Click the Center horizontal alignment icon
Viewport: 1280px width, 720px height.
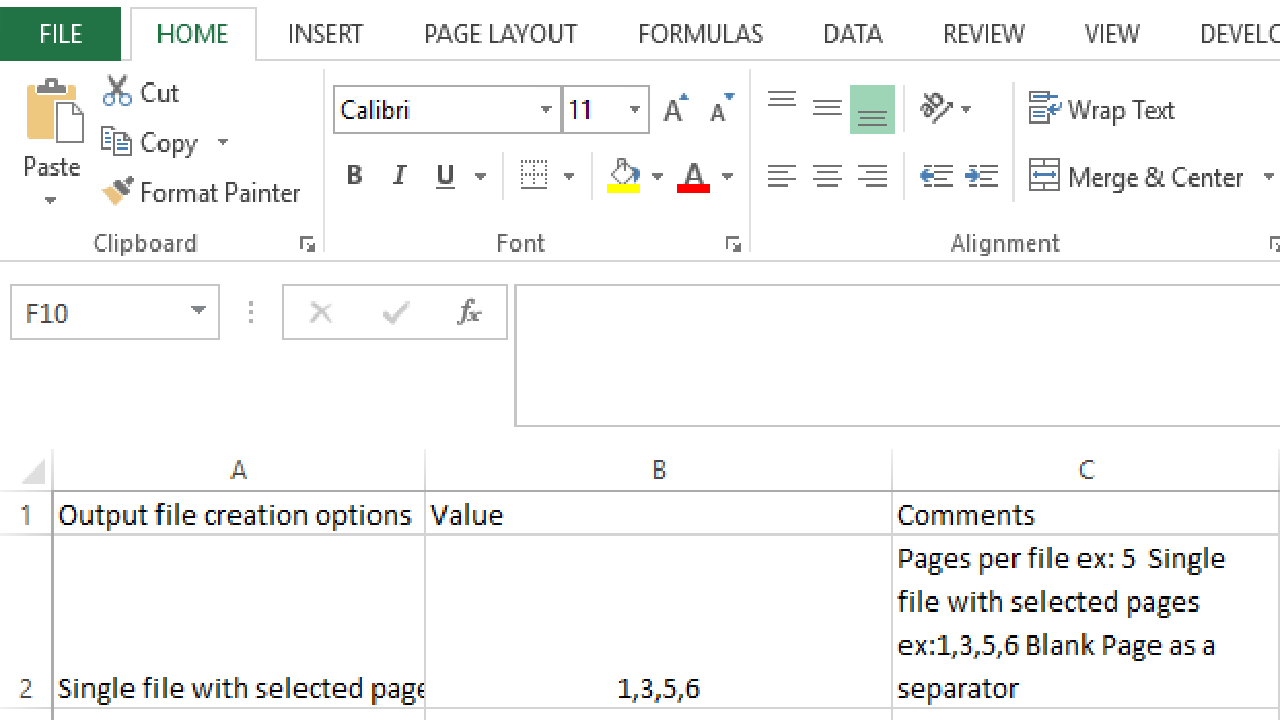pyautogui.click(x=827, y=177)
